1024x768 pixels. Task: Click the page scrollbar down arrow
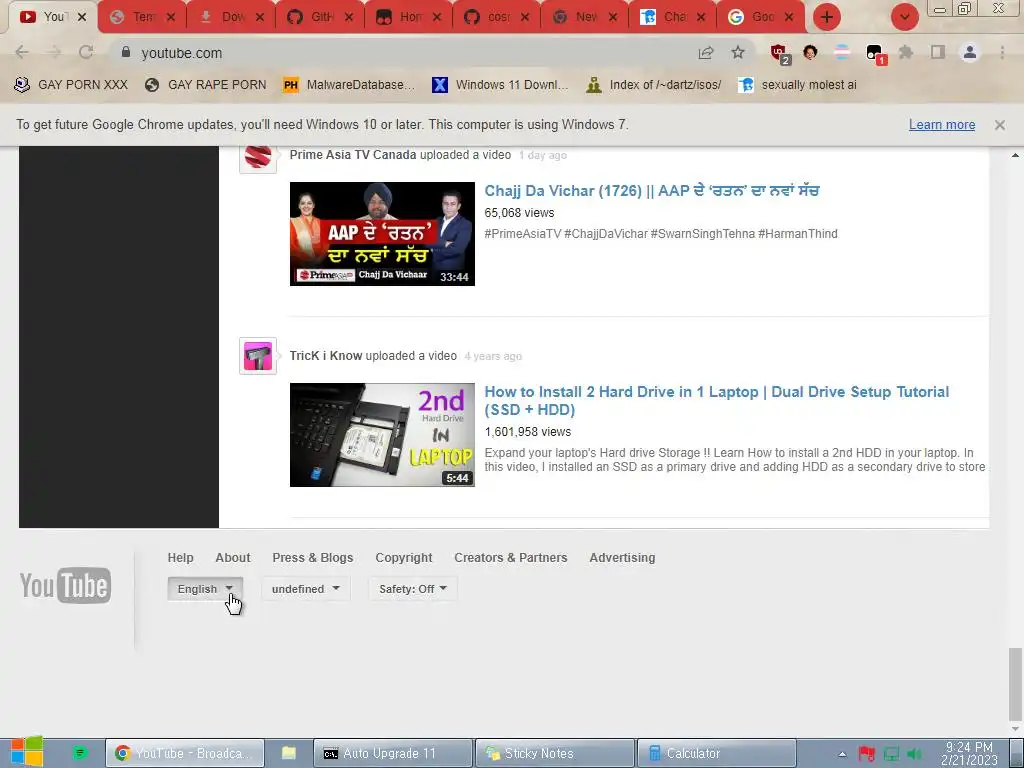pos(1015,729)
